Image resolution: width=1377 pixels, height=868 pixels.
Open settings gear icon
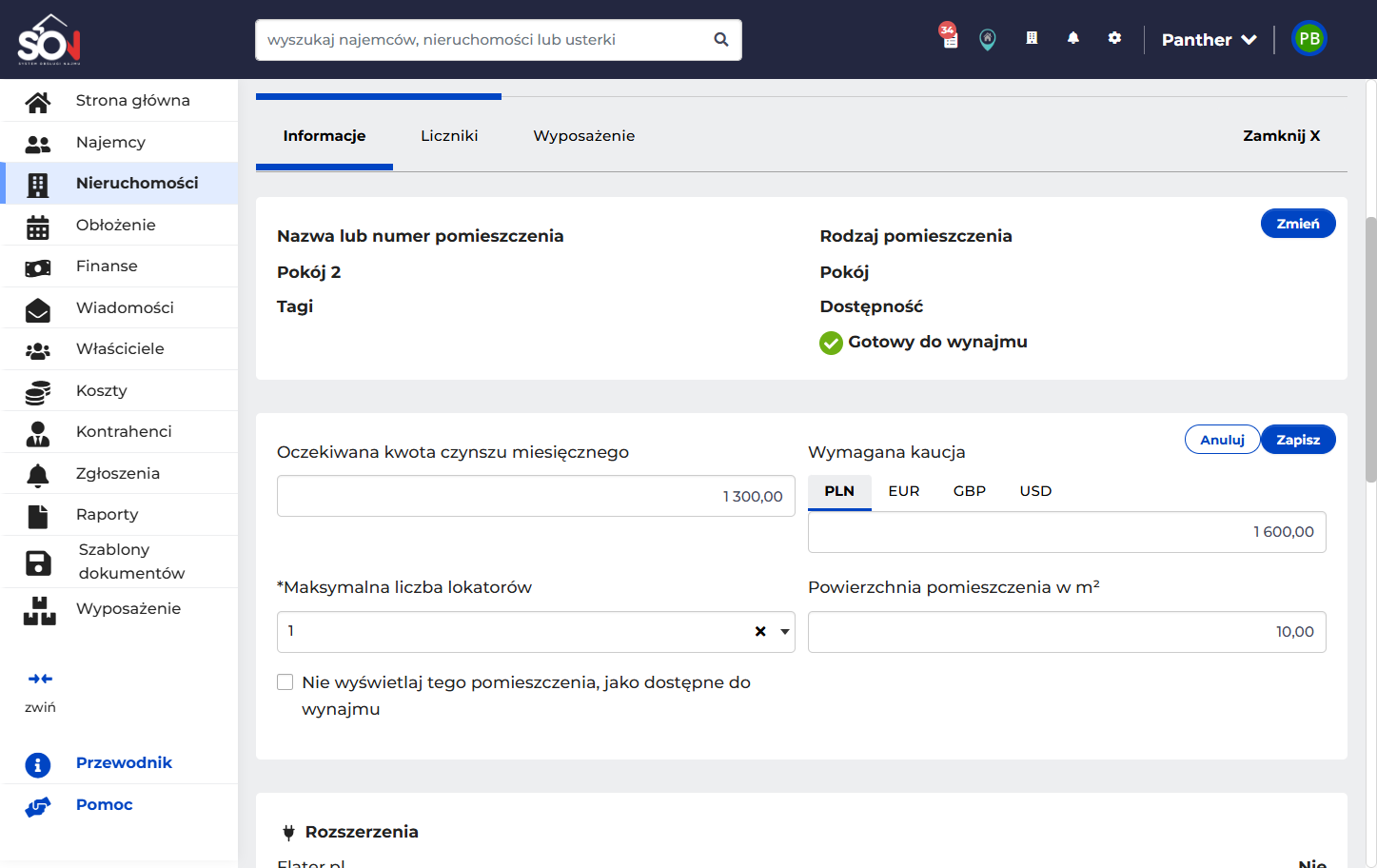(1114, 38)
